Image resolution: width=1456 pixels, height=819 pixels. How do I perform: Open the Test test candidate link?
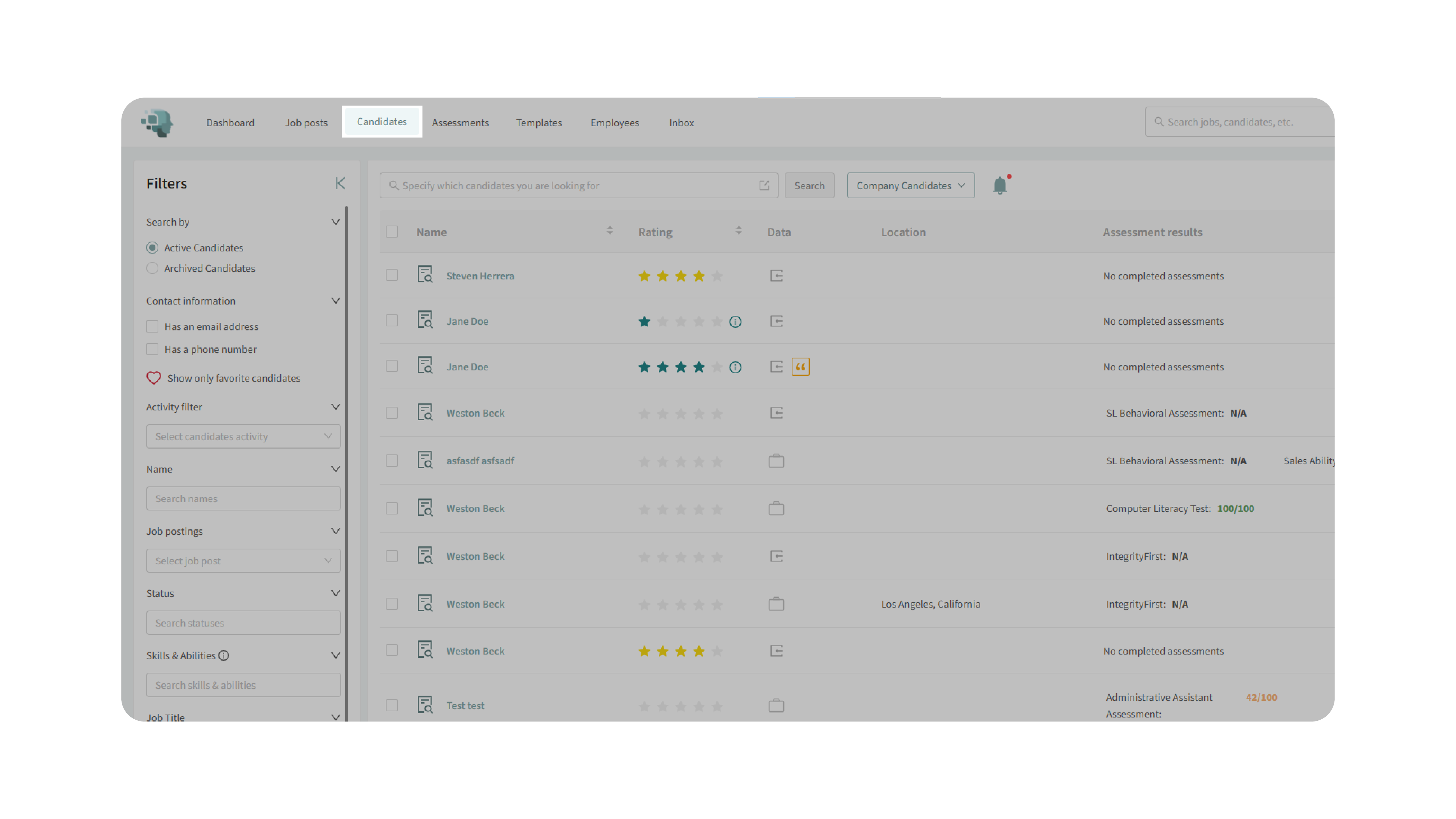pos(464,705)
